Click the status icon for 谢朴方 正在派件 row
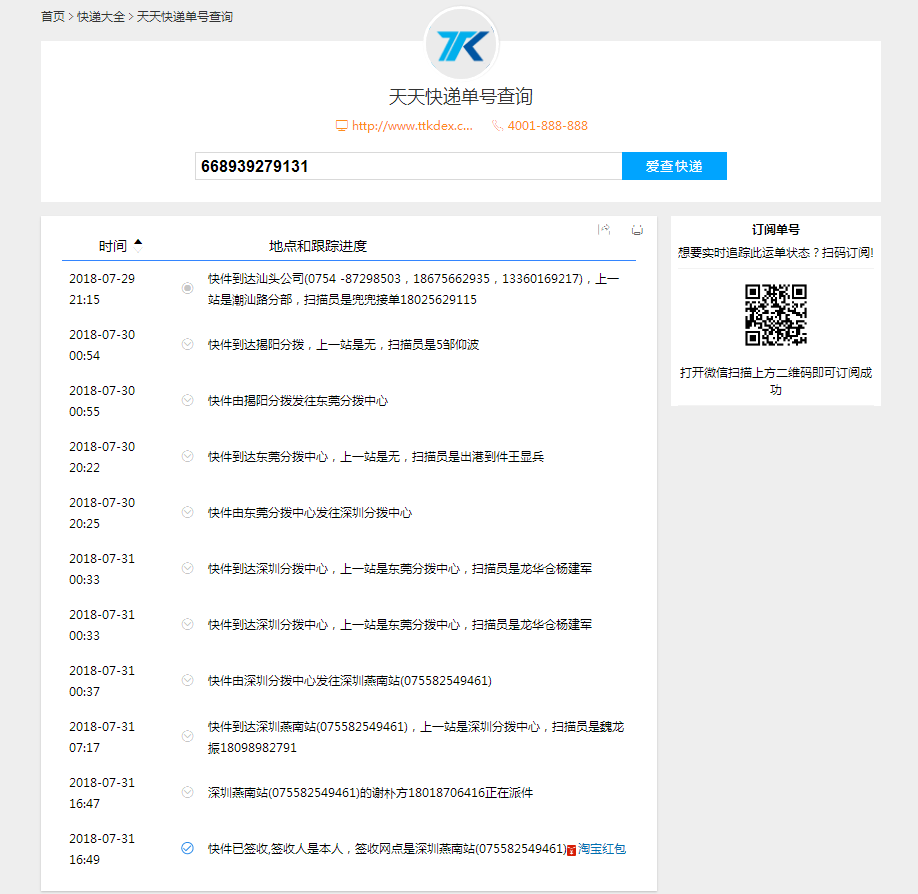This screenshot has width=918, height=894. [187, 792]
